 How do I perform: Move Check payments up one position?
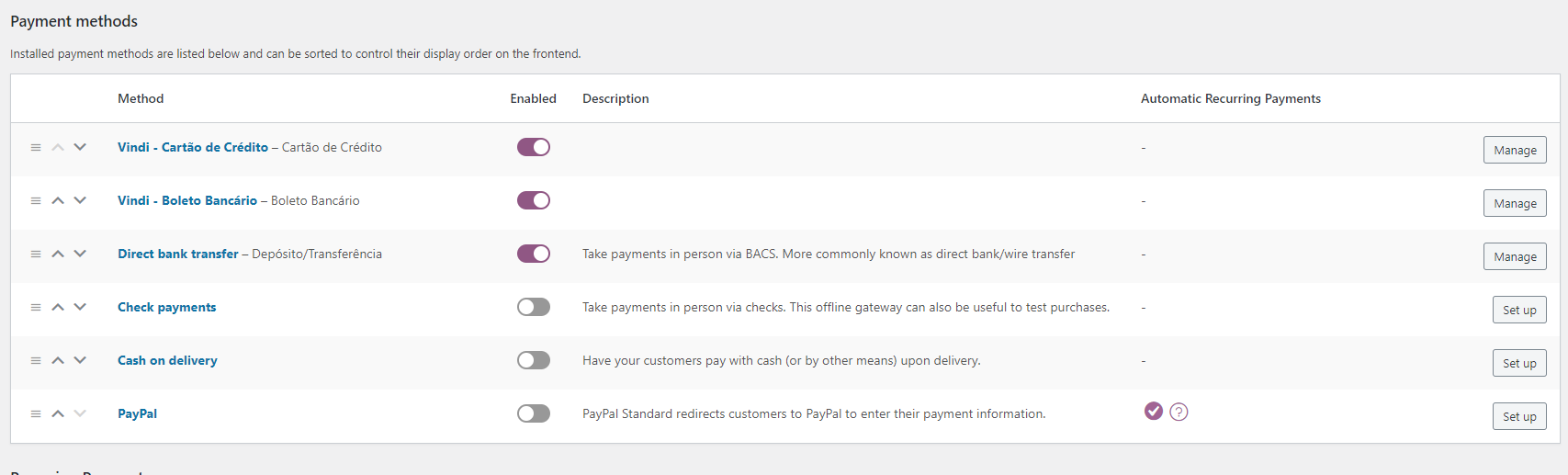click(x=58, y=307)
